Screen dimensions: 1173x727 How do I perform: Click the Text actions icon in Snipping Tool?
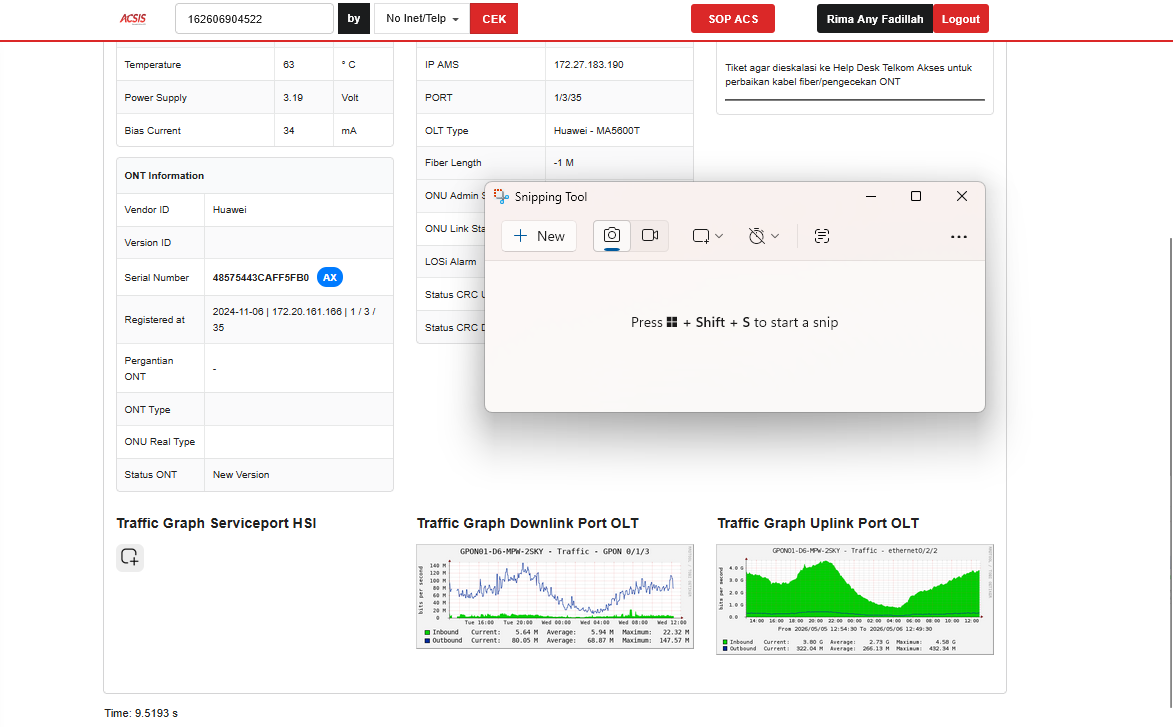(x=821, y=236)
